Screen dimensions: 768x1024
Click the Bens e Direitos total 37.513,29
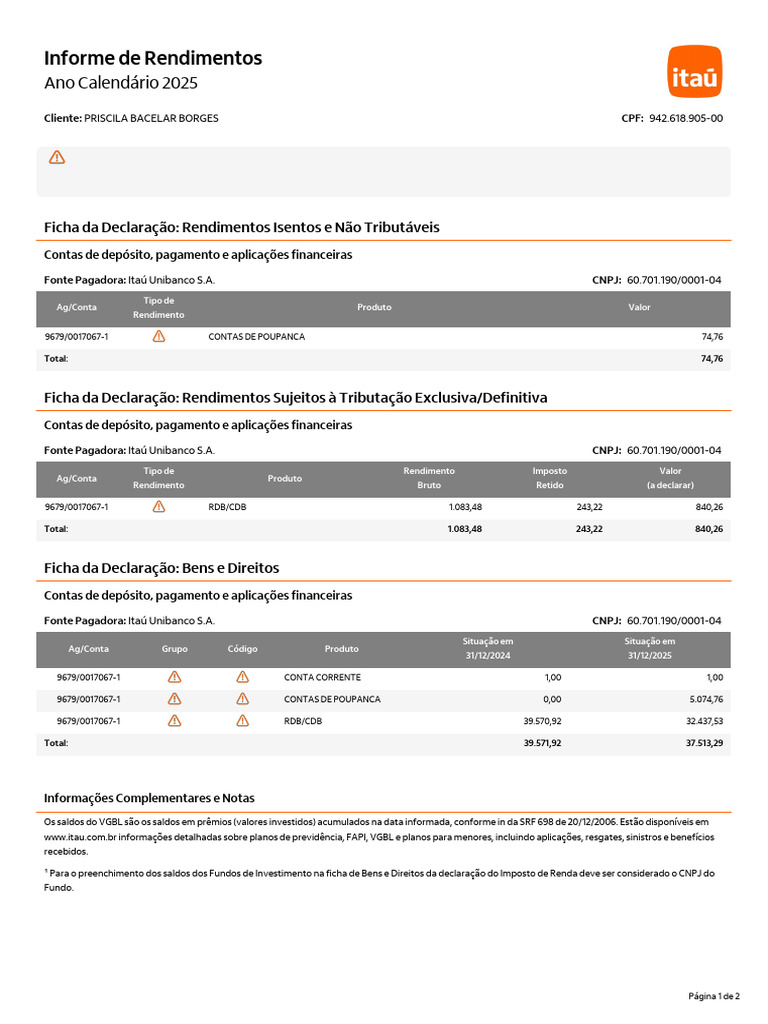coord(704,743)
